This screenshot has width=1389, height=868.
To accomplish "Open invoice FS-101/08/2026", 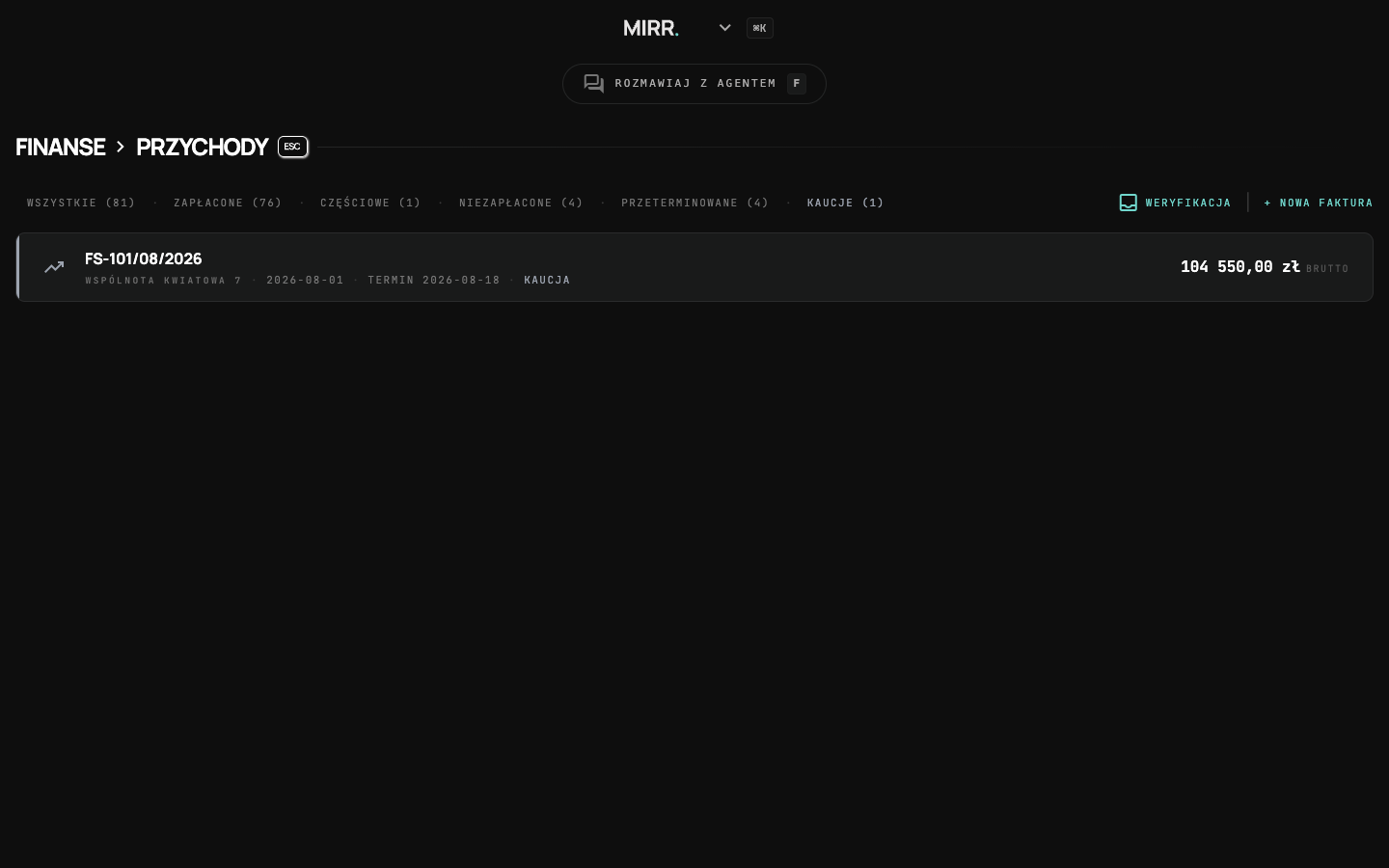I will 694,267.
